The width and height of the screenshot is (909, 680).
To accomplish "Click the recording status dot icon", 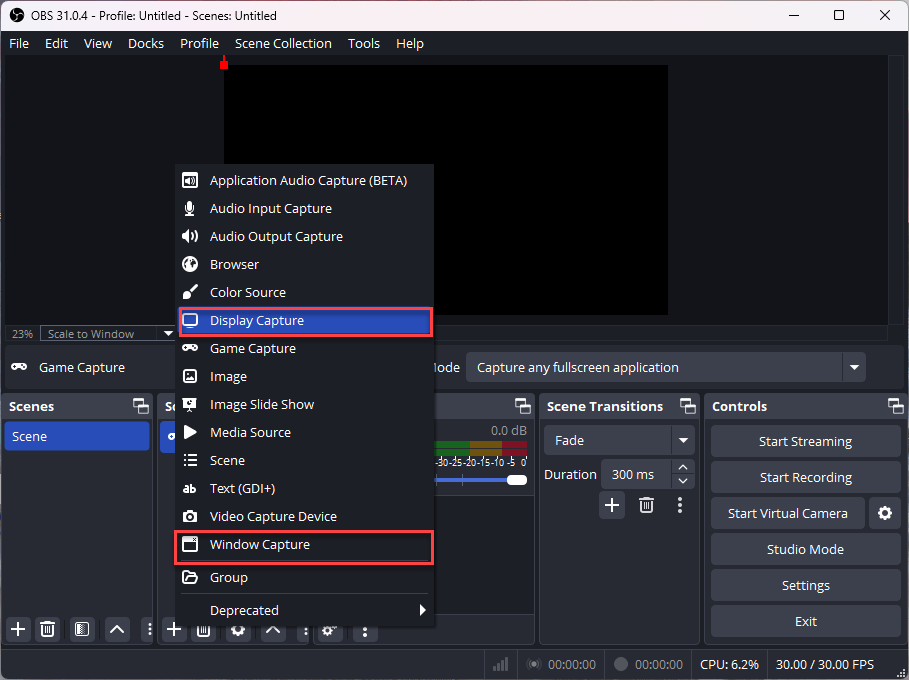I will click(621, 664).
